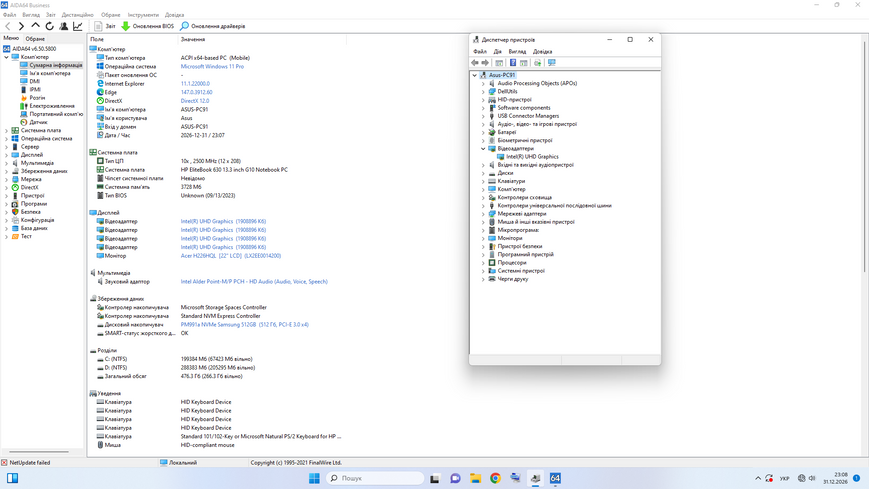Expand Мережеві адаптери in Device Manager
Screen dimensions: 869x489
coord(483,213)
